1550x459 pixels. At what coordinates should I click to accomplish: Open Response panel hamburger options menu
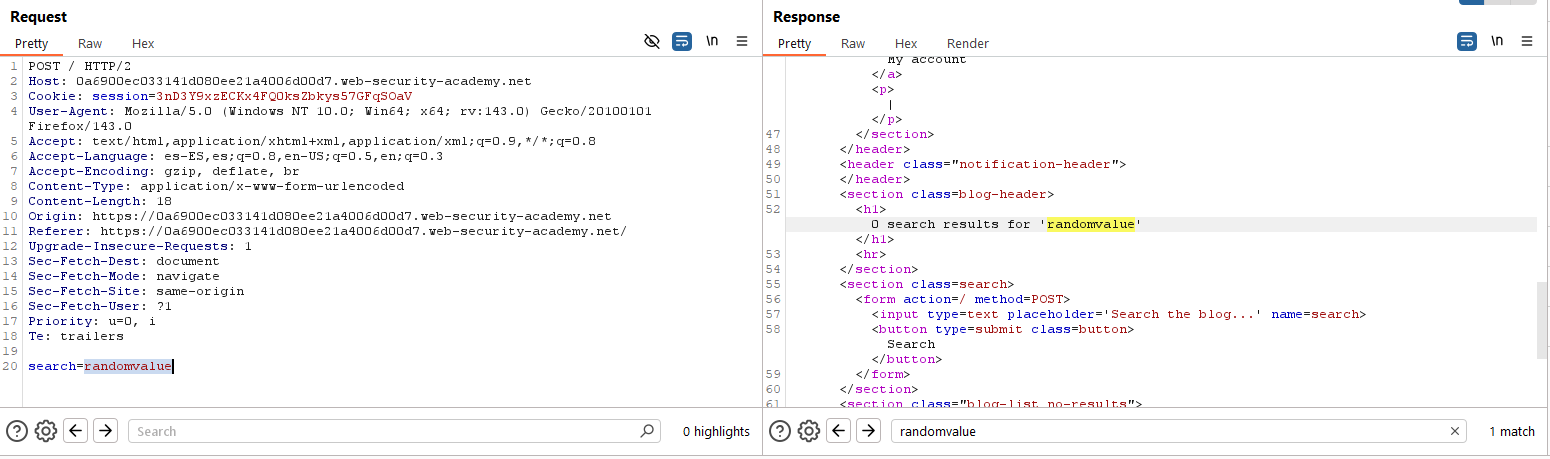[1527, 41]
